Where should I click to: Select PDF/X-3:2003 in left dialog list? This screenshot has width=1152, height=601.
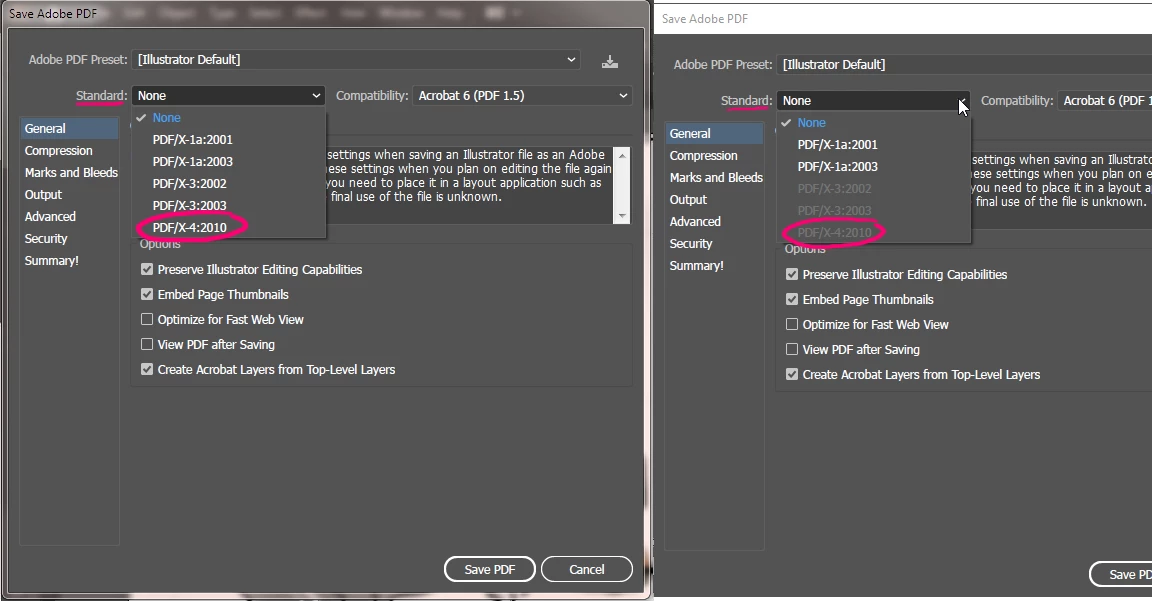pyautogui.click(x=190, y=206)
